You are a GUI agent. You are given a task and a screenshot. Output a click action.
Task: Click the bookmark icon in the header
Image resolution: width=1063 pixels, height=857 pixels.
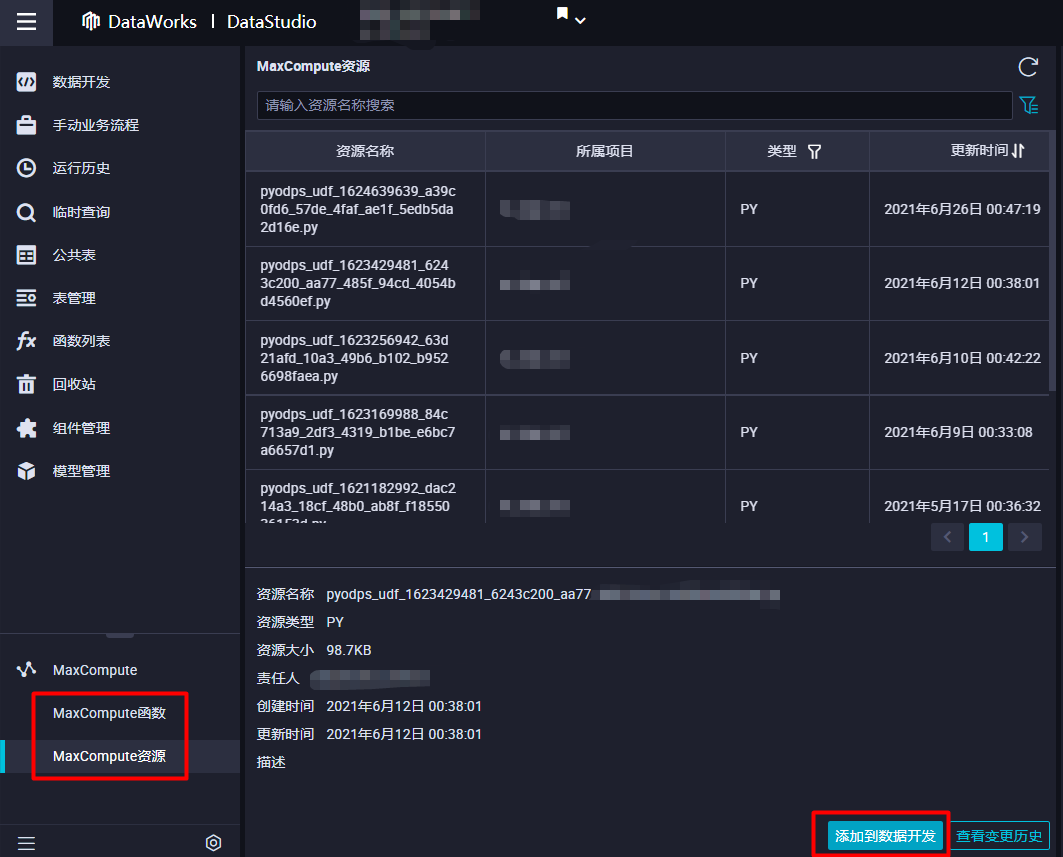pyautogui.click(x=562, y=14)
